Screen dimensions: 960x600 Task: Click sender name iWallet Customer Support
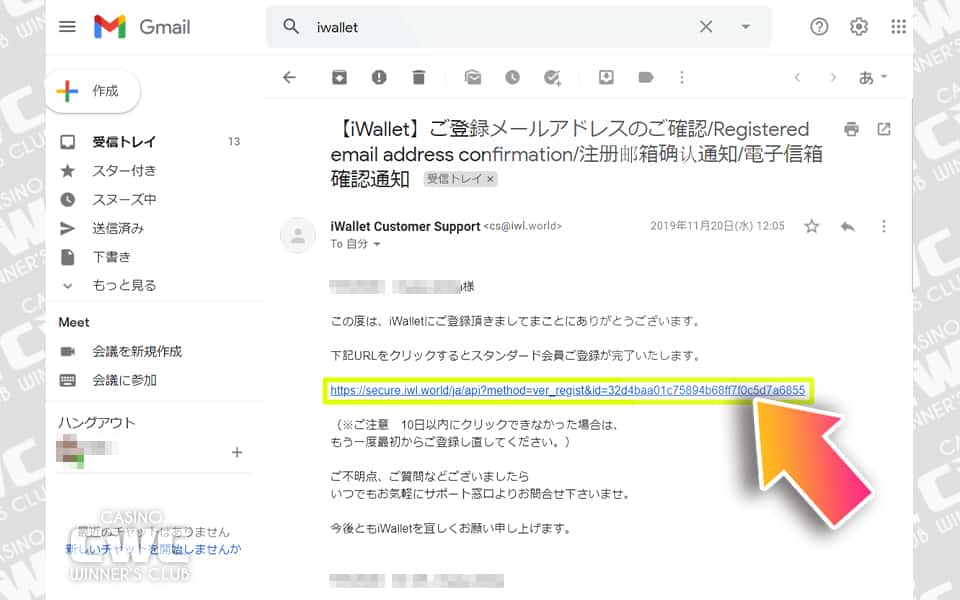pos(405,226)
